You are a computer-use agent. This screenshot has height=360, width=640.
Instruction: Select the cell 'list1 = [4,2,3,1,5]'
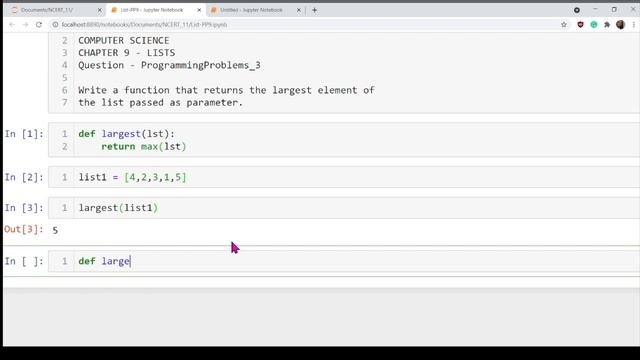click(344, 177)
